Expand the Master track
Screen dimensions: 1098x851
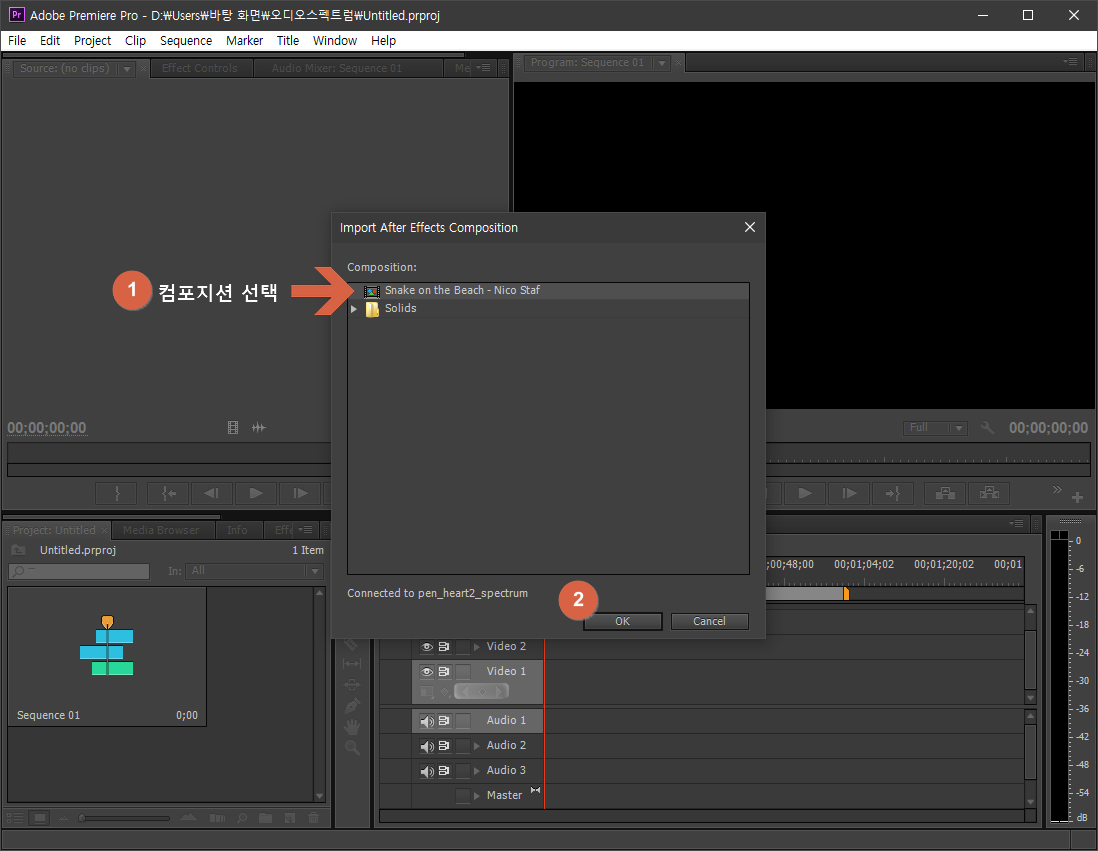coord(477,796)
